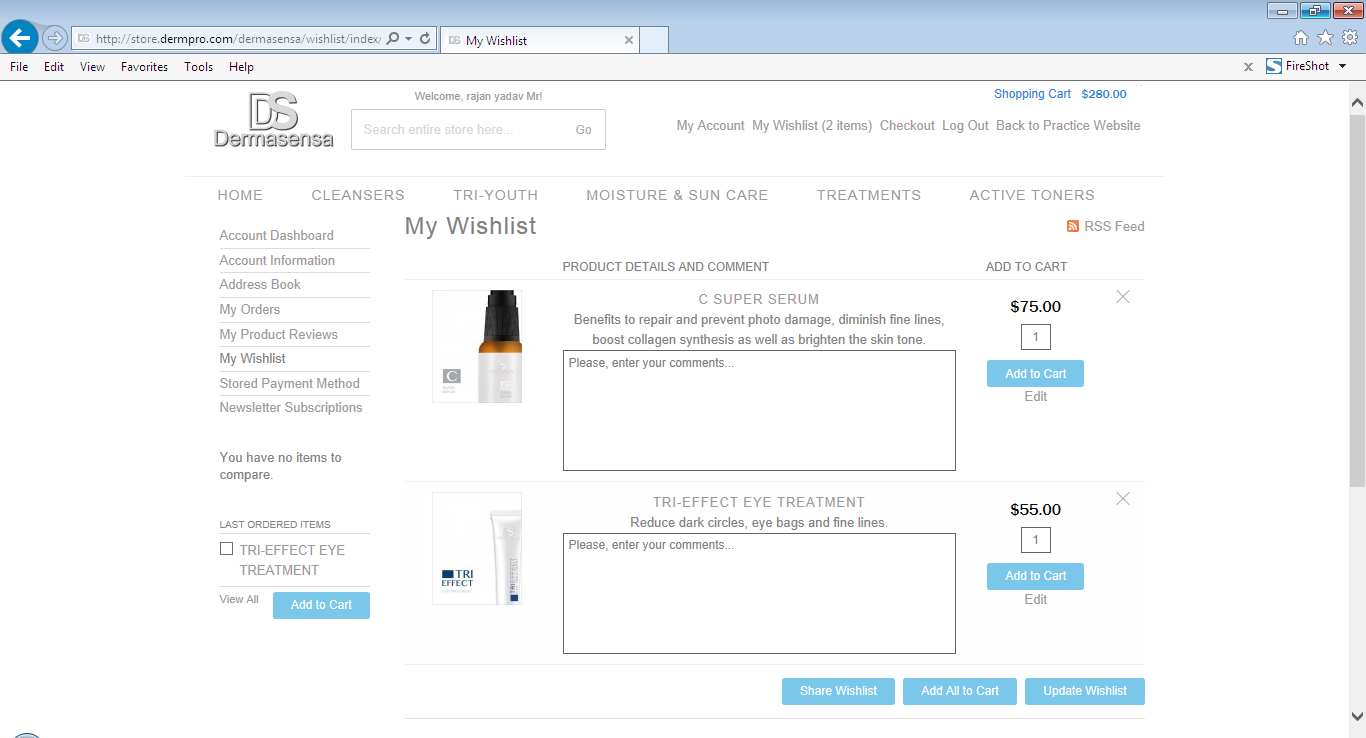
Task: Open the address bar dropdown arrow
Action: [x=409, y=39]
